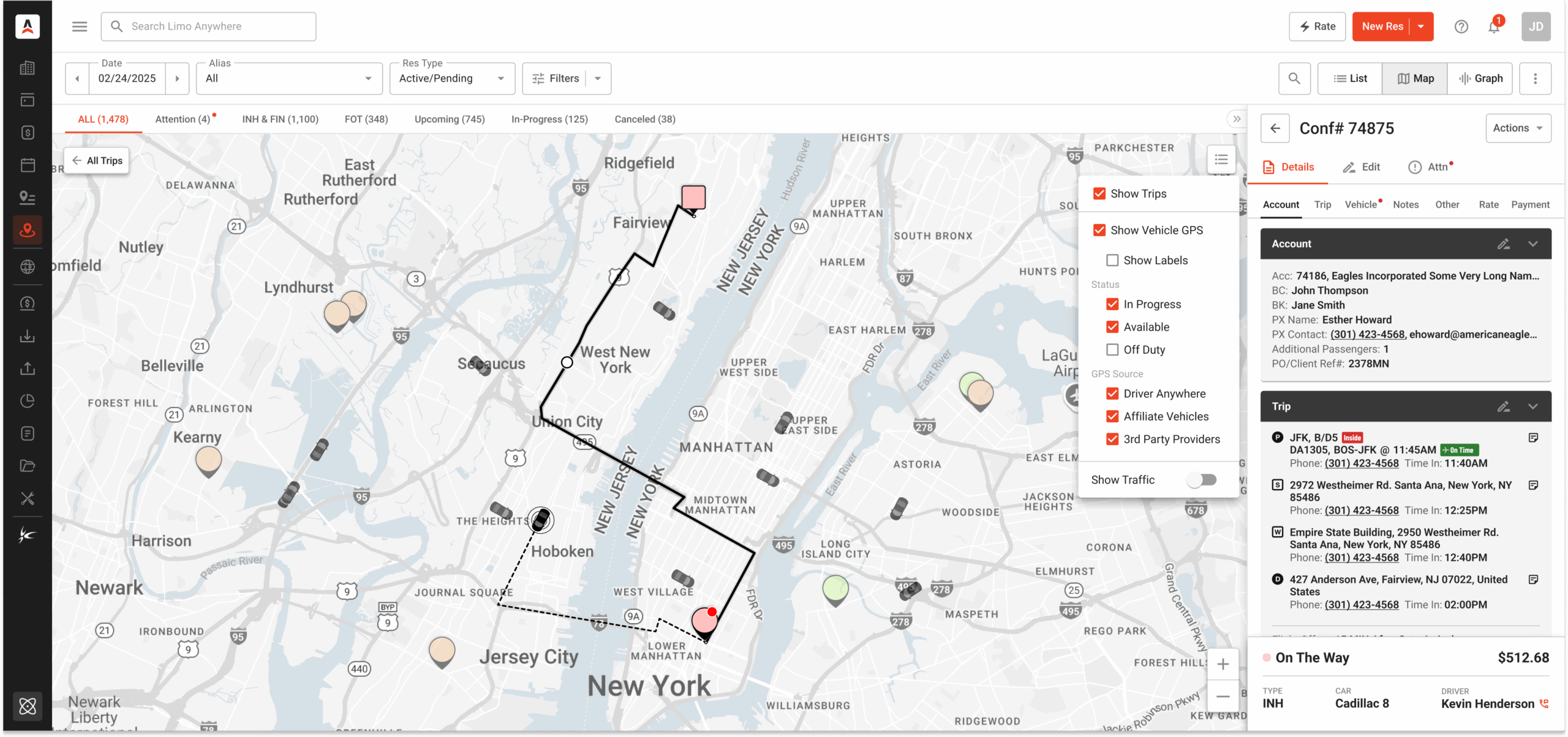1568x737 pixels.
Task: Click the search magnifier next to List
Action: click(1294, 78)
